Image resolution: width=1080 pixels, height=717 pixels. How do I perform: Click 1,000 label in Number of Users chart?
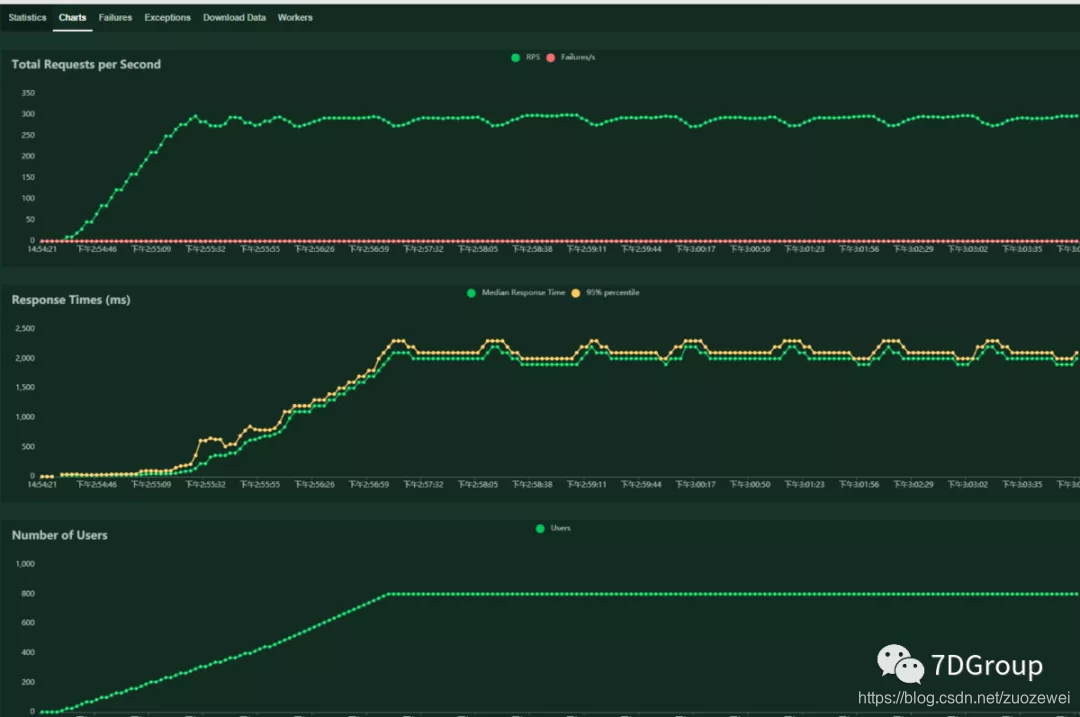[x=25, y=564]
